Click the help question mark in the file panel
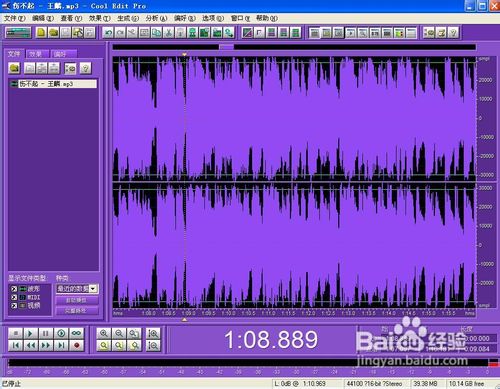The height and width of the screenshot is (389, 500). 86,68
